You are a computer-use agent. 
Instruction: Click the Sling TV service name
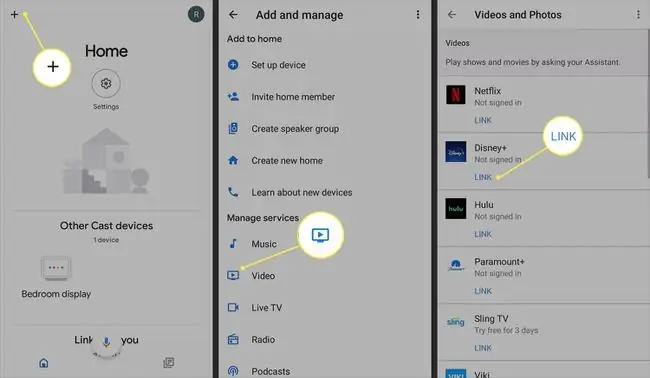click(491, 319)
